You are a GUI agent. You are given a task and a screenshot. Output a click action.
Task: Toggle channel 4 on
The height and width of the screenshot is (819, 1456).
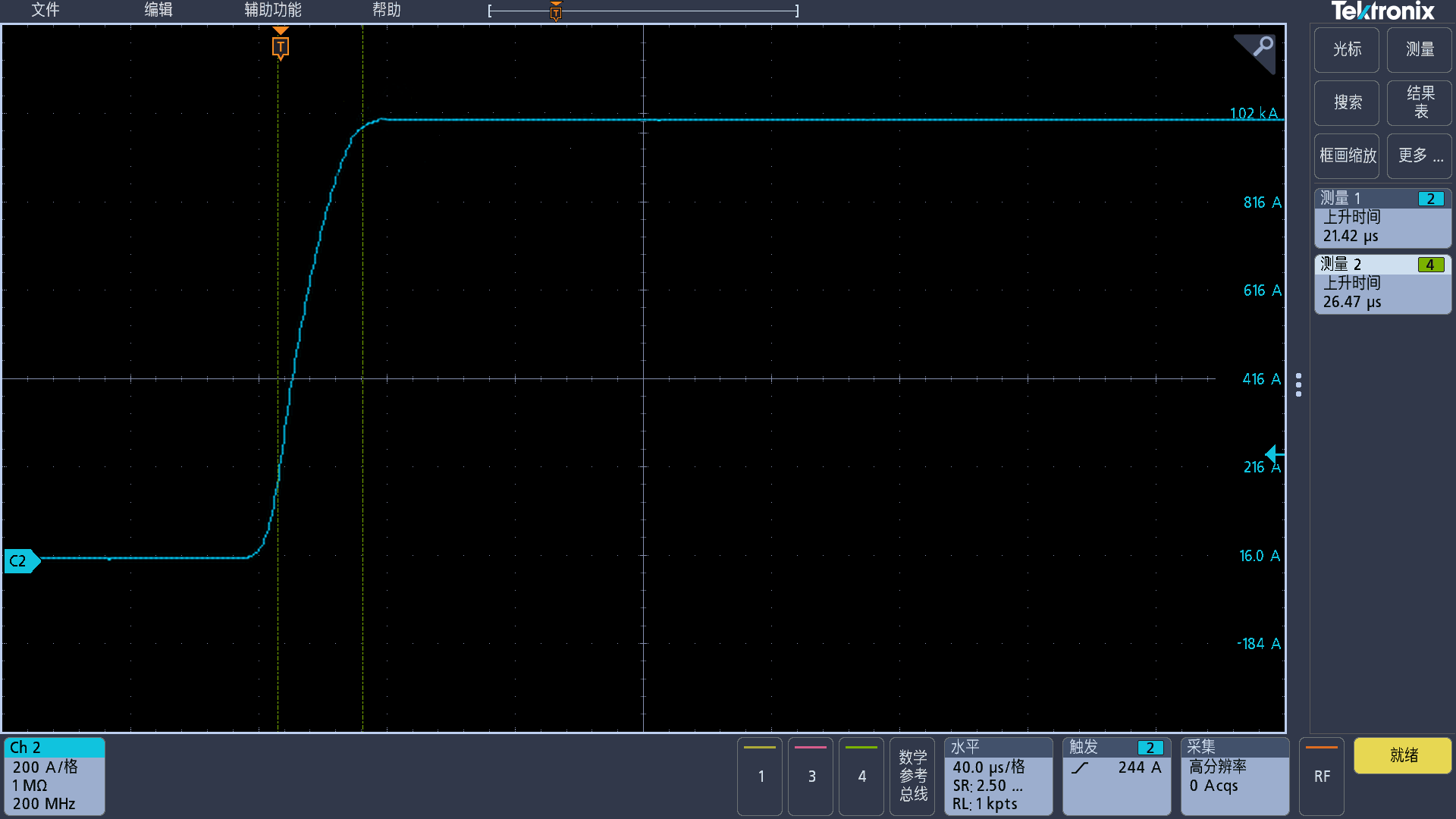point(861,776)
